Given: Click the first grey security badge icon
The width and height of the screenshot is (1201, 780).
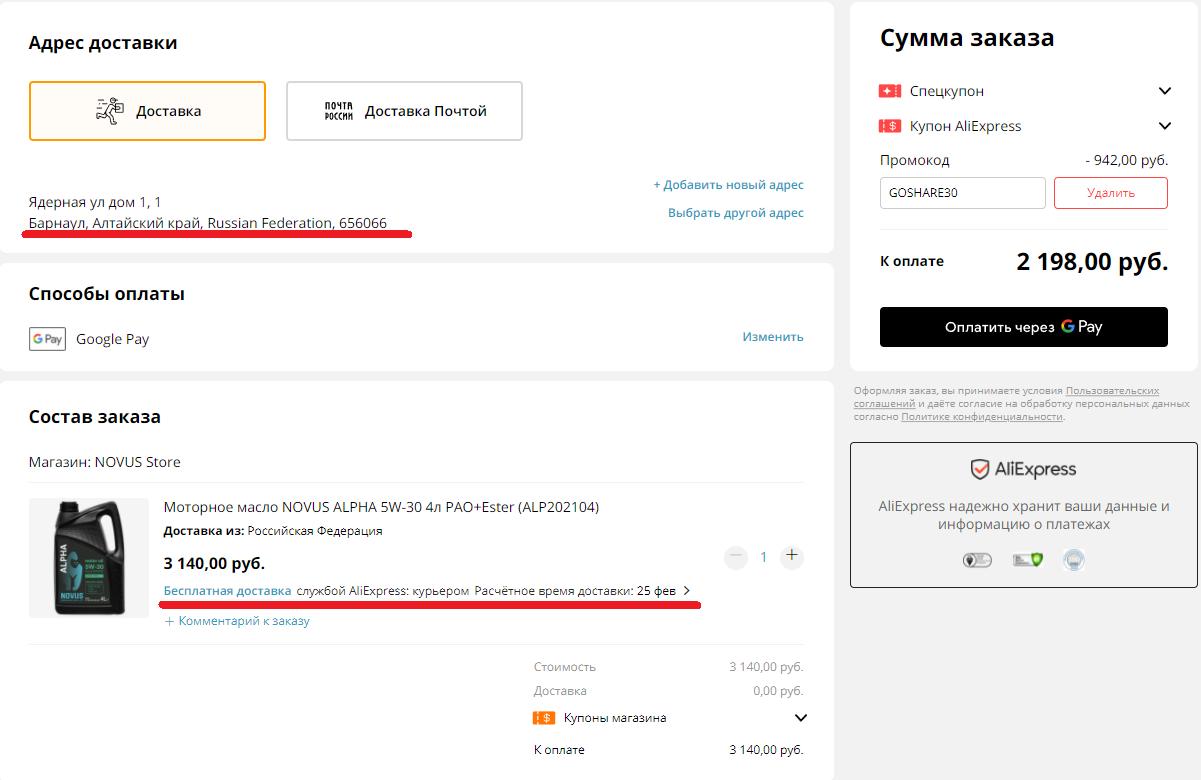Looking at the screenshot, I should click(x=977, y=560).
